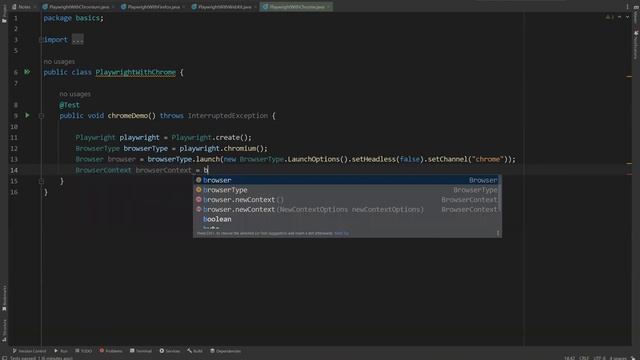Place cursor after 'b' on line 14
The height and width of the screenshot is (360, 640).
(208, 170)
